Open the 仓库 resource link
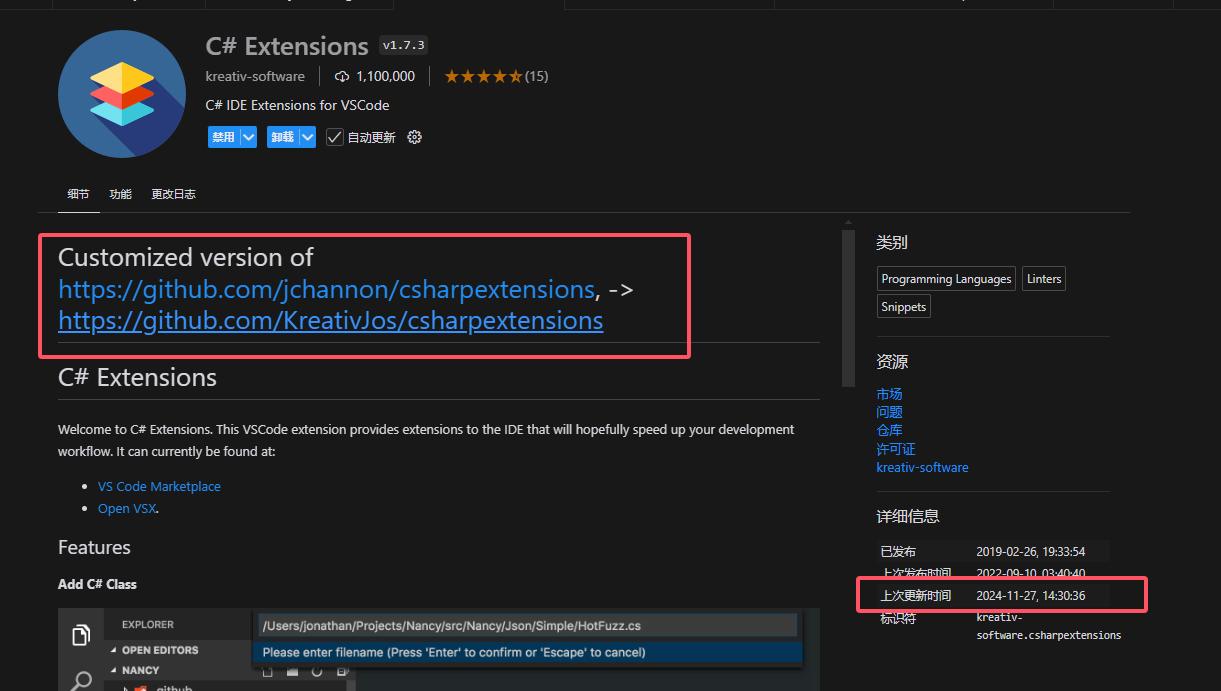Image resolution: width=1221 pixels, height=691 pixels. tap(889, 430)
